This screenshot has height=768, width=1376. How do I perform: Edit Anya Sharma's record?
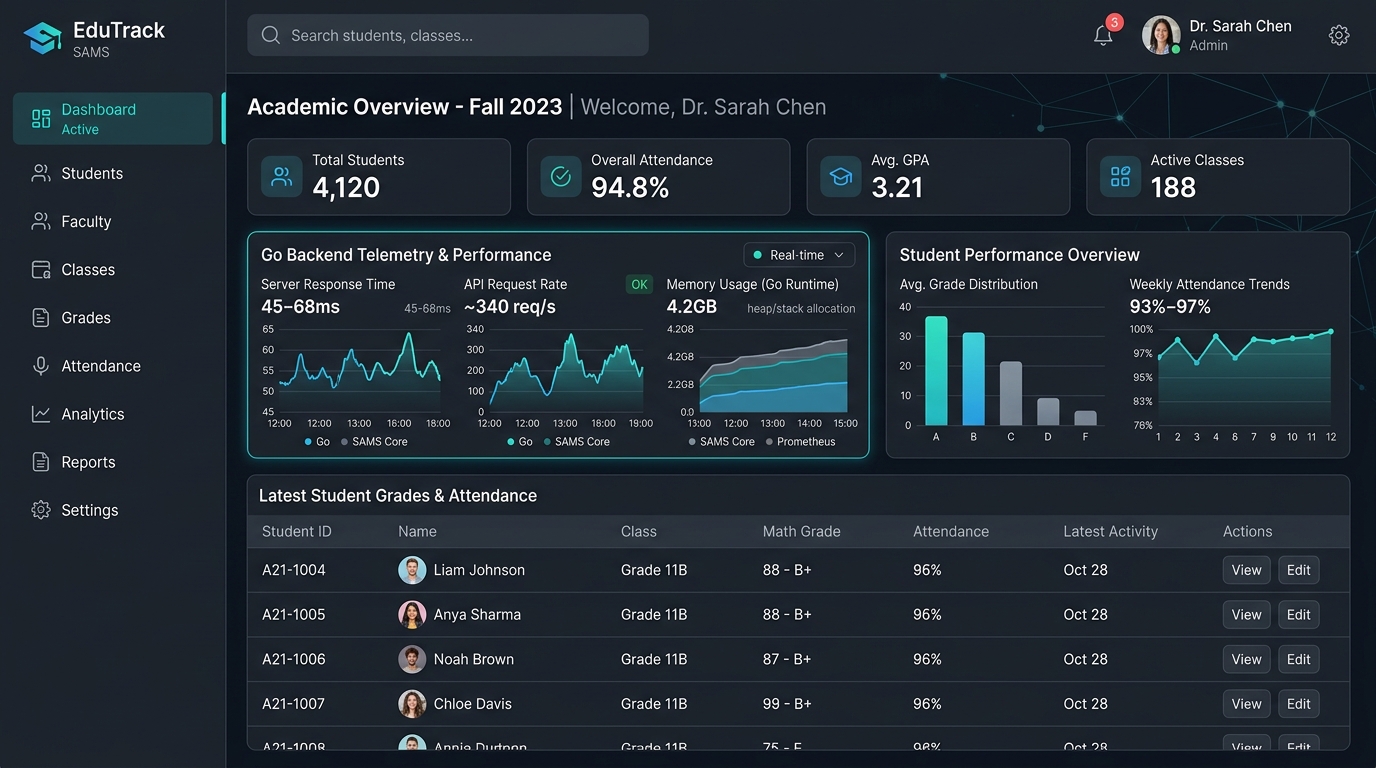pyautogui.click(x=1298, y=614)
